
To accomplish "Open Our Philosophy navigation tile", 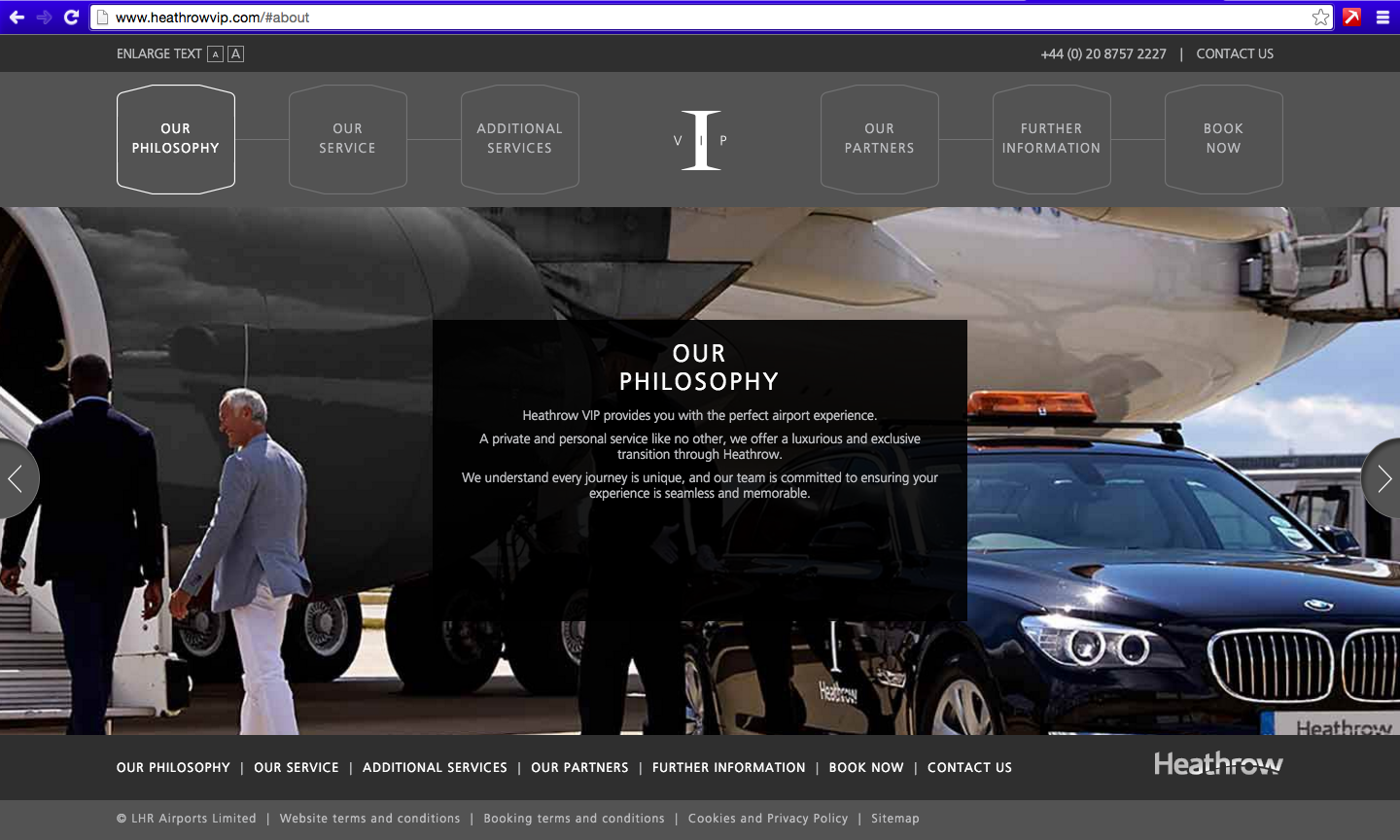I will click(x=176, y=139).
